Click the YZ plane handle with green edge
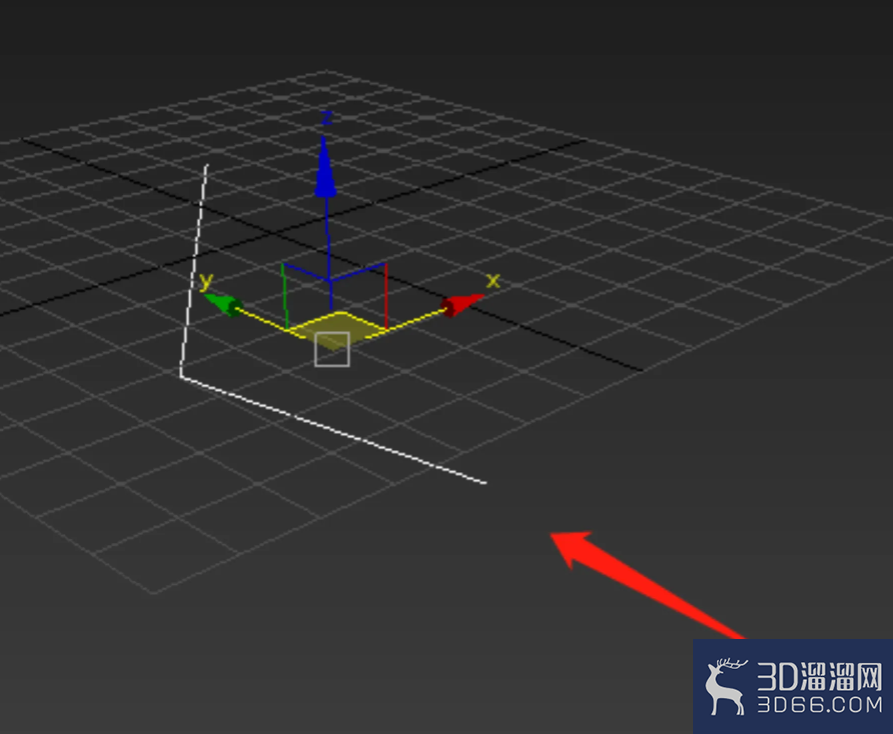The image size is (893, 734). (x=305, y=296)
